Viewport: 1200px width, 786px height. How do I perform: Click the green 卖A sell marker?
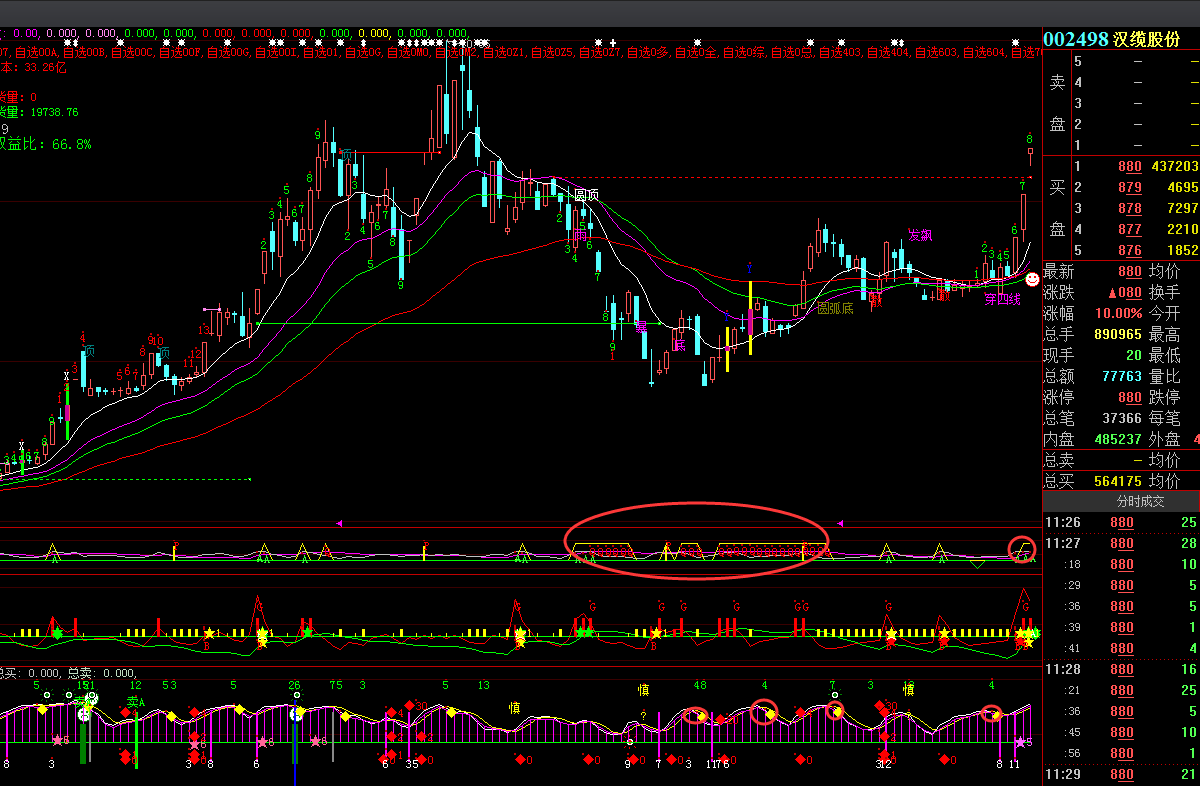[135, 702]
